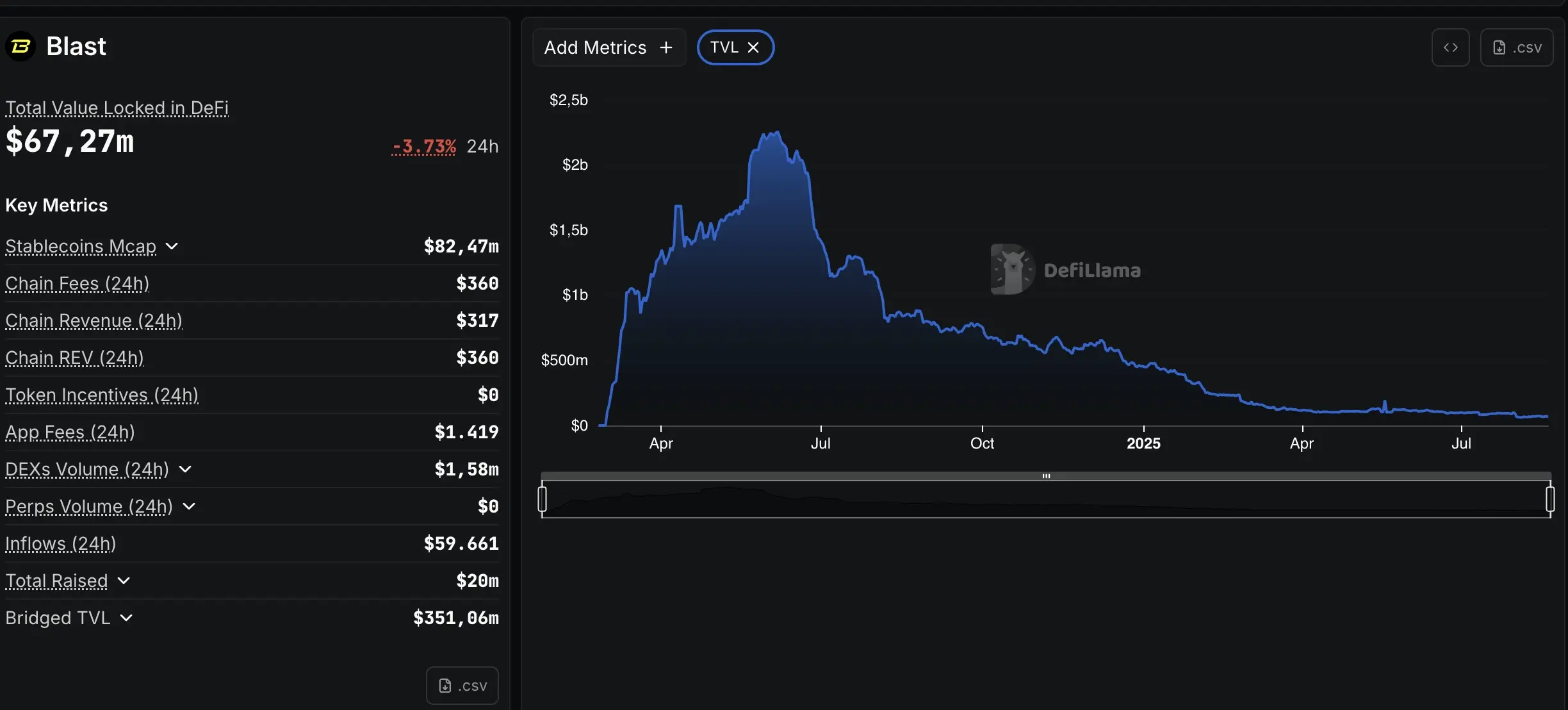1568x710 pixels.
Task: Click the Key Metrics heading
Action: tap(56, 205)
